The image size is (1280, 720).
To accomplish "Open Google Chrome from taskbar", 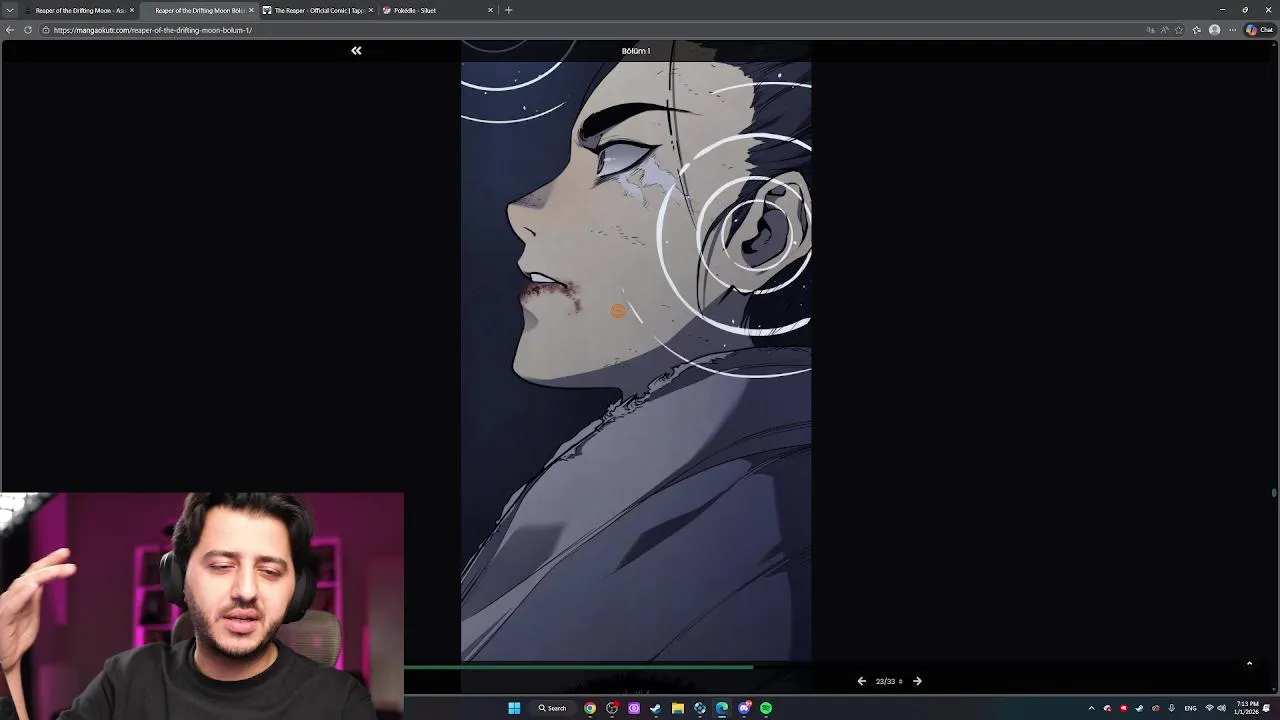I will tap(590, 708).
